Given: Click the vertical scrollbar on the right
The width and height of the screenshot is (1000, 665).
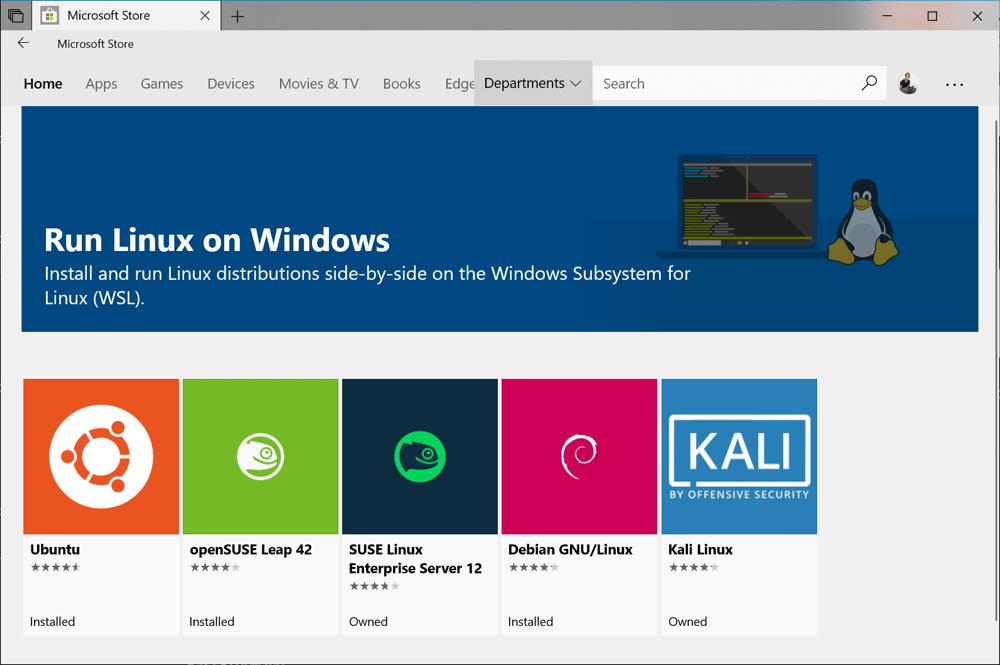Looking at the screenshot, I should 995,300.
